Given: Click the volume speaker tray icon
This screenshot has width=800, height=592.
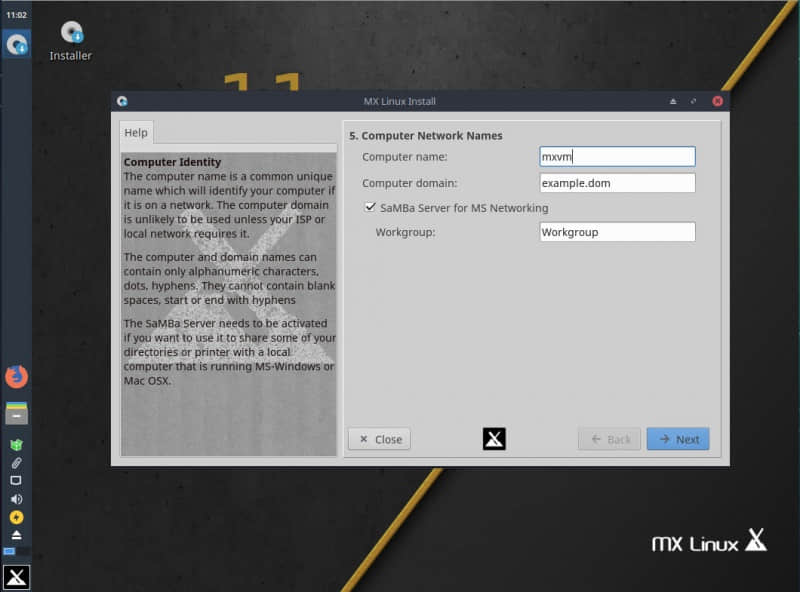Looking at the screenshot, I should pyautogui.click(x=16, y=499).
